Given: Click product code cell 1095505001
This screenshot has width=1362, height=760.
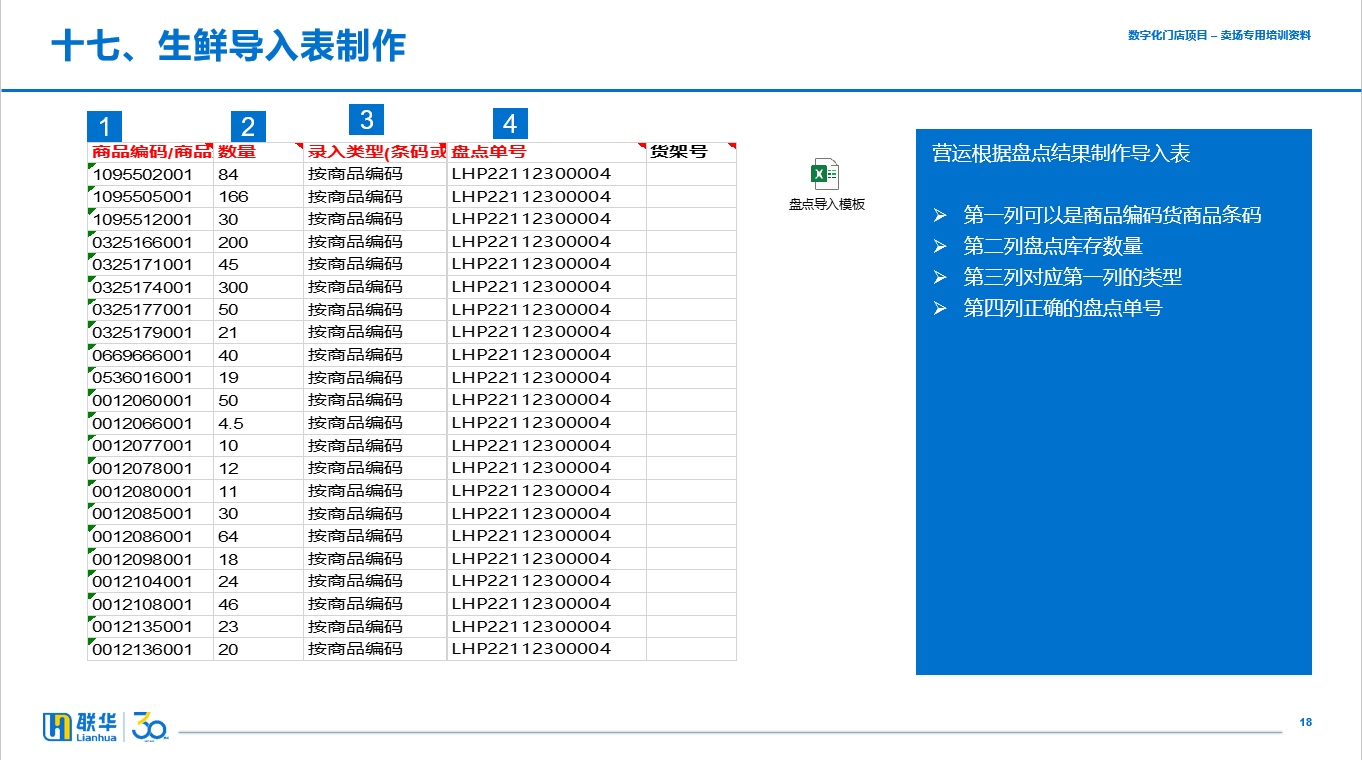Looking at the screenshot, I should tap(151, 197).
